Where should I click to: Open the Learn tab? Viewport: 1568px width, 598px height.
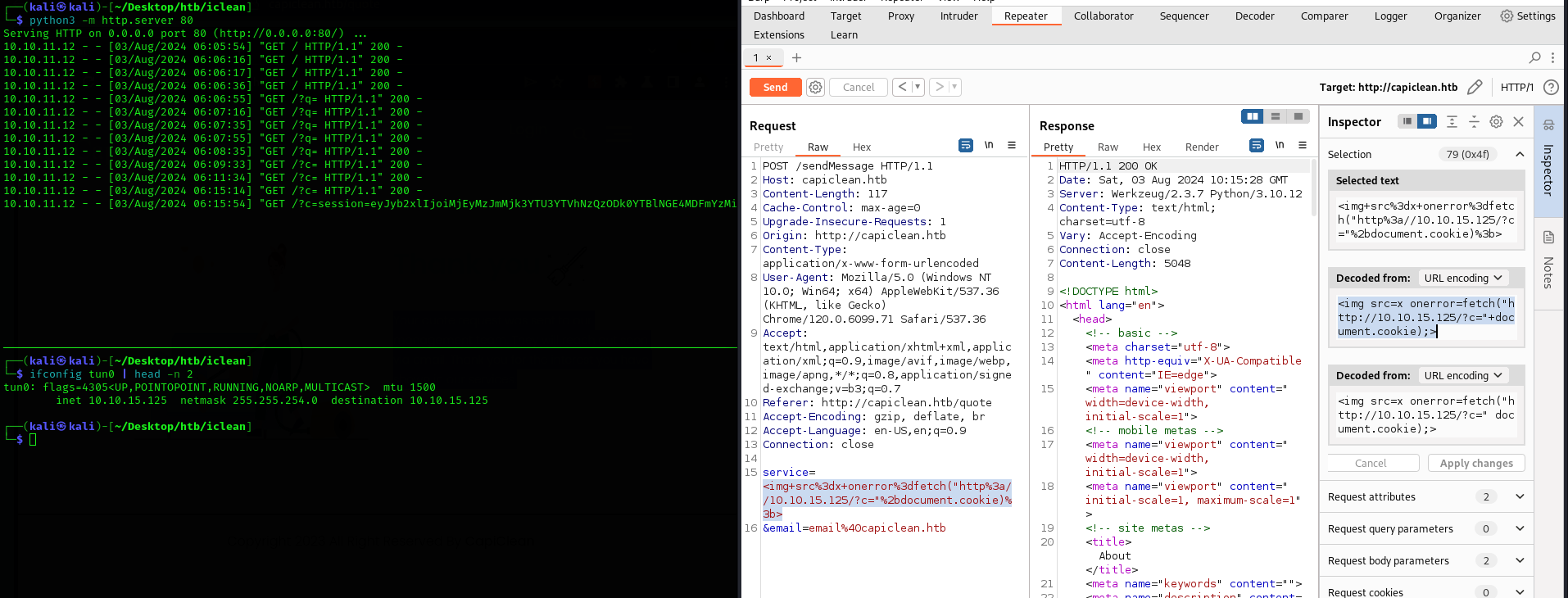pyautogui.click(x=844, y=34)
